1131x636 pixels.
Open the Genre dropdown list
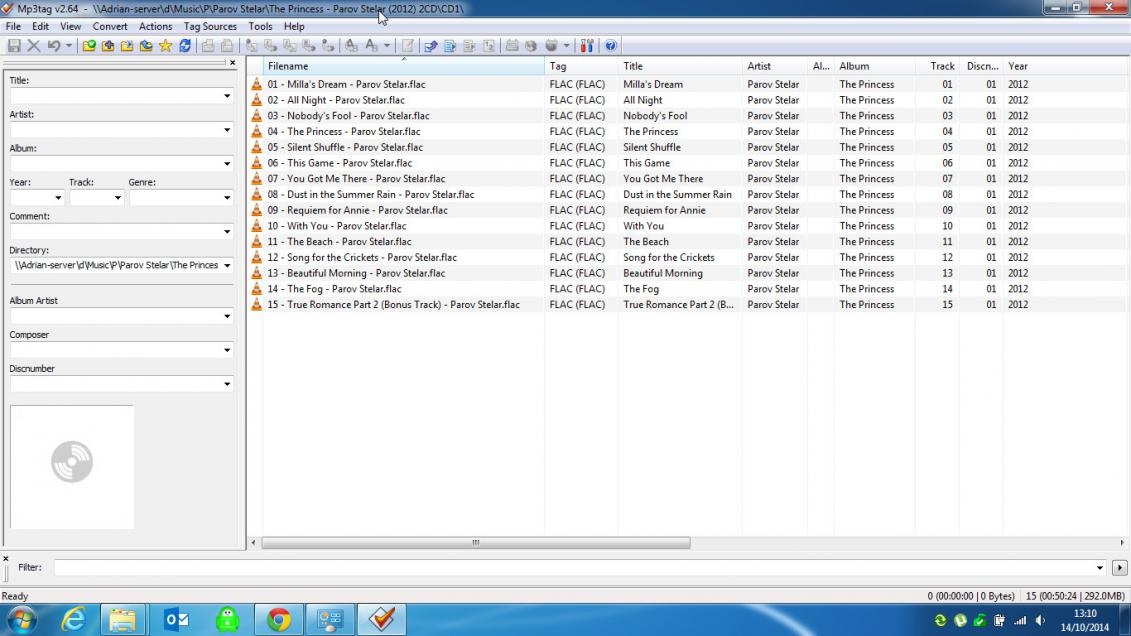click(x=227, y=198)
